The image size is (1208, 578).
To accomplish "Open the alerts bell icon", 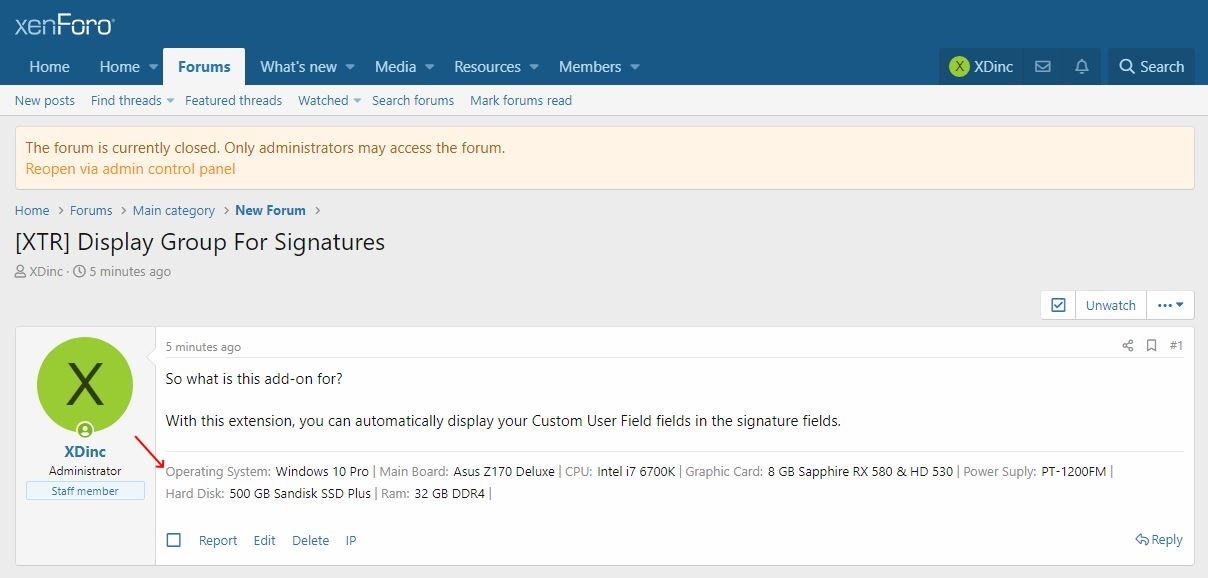I will tap(1082, 67).
